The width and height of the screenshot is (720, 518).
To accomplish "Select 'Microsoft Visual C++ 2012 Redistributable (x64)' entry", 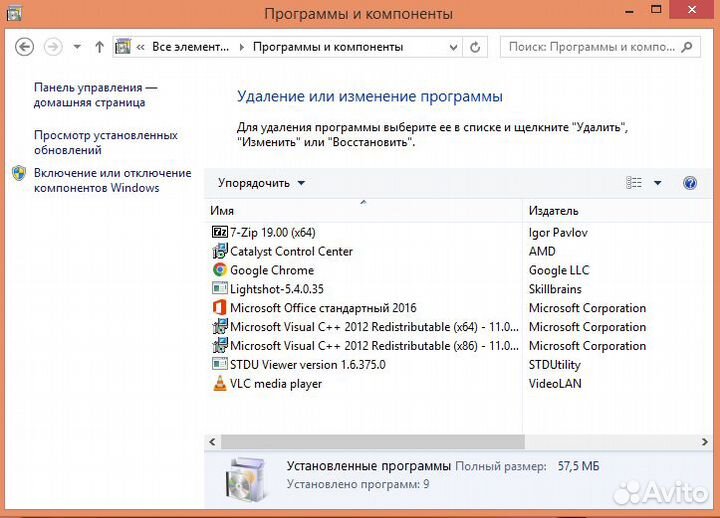I will 374,327.
